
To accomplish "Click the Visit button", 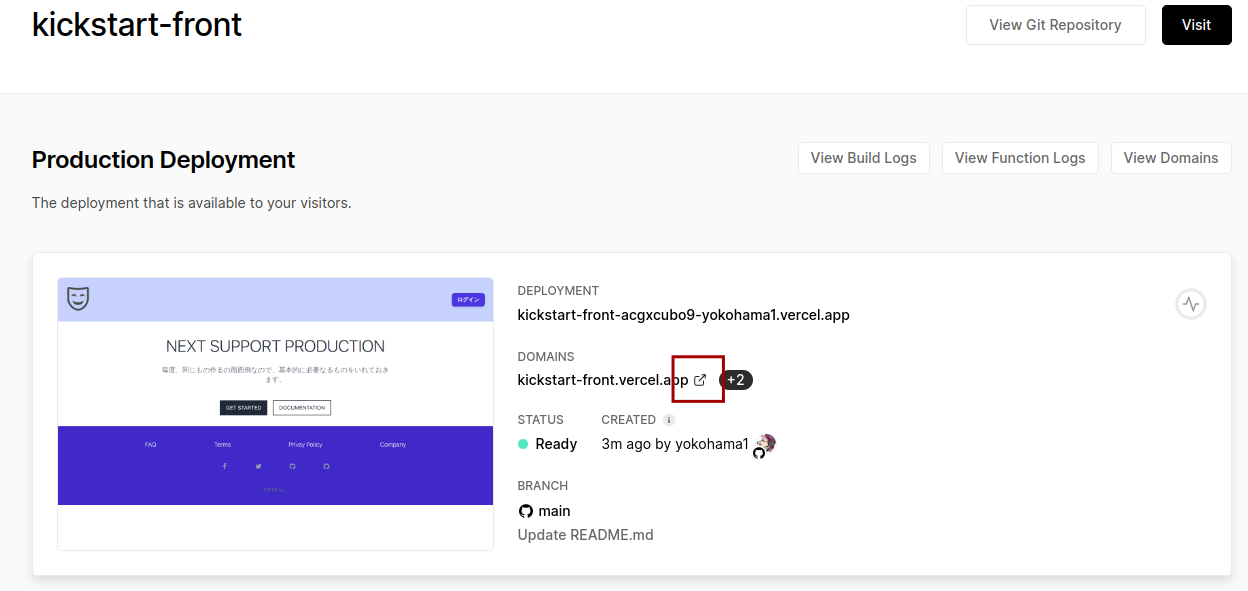I will pyautogui.click(x=1196, y=24).
